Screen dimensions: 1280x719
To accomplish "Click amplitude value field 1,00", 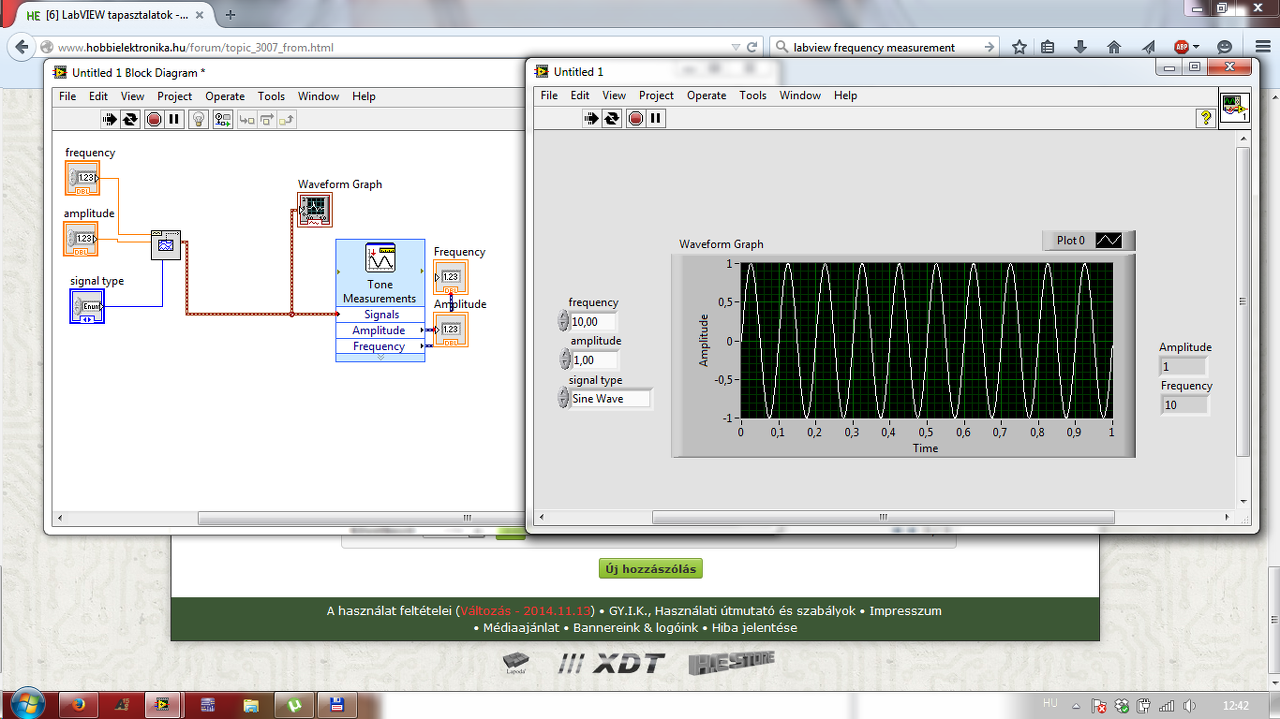I will pyautogui.click(x=594, y=360).
